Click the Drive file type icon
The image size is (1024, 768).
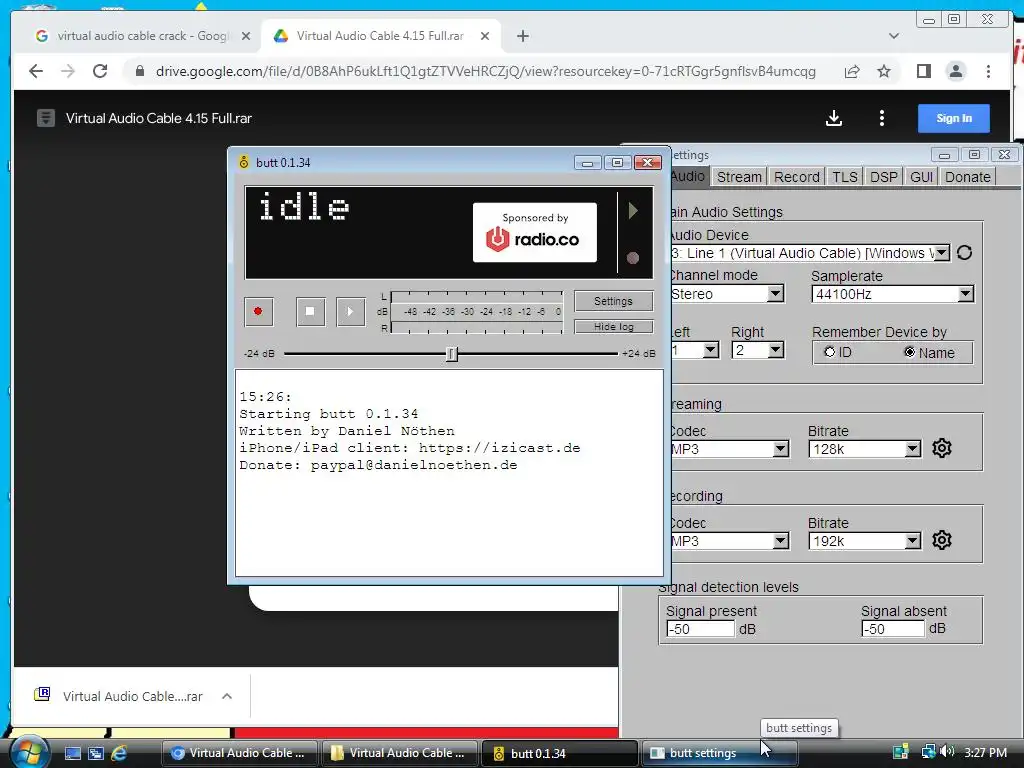point(46,118)
